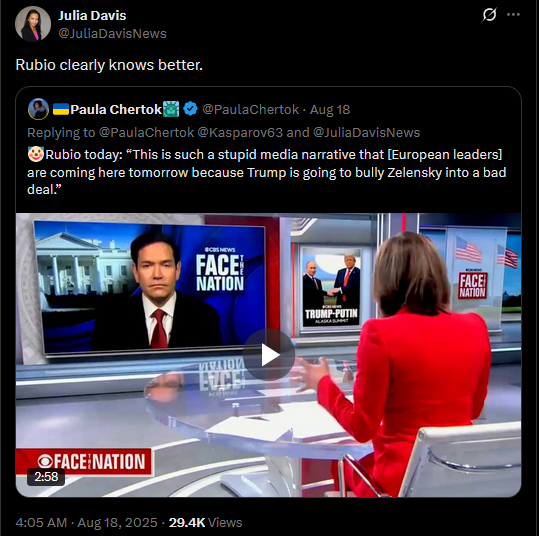This screenshot has width=539, height=536.
Task: Click Paula Chertok's small avatar
Action: pos(38,109)
